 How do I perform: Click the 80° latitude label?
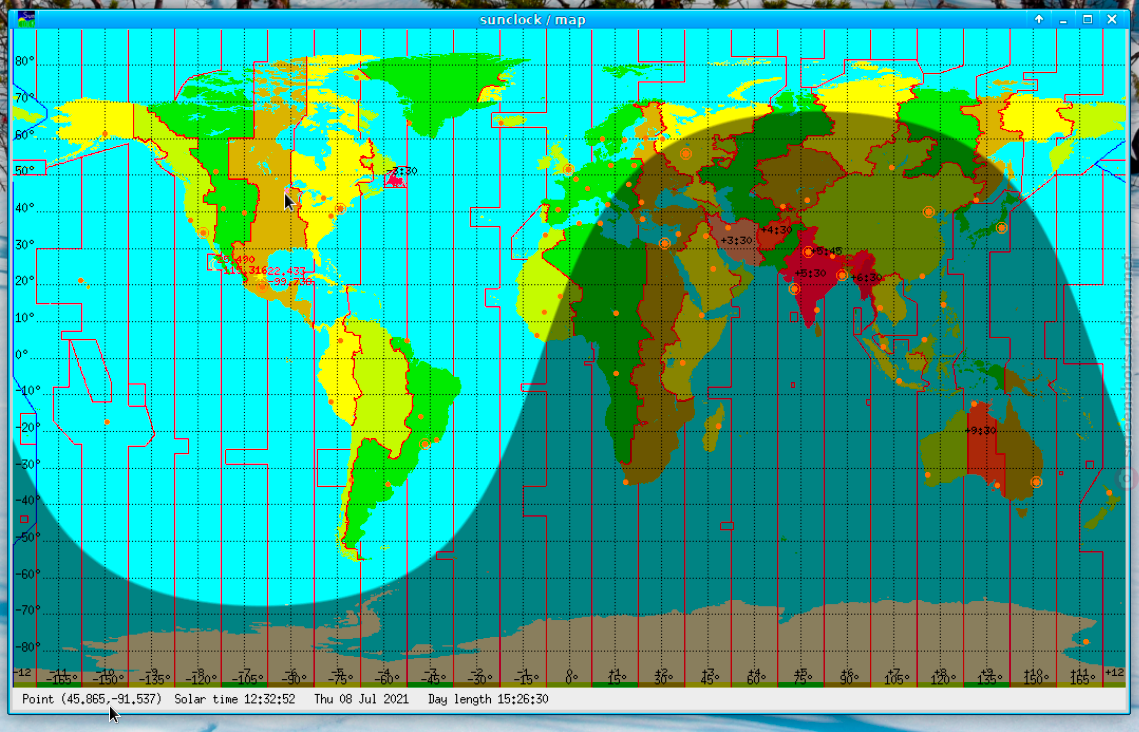point(25,61)
